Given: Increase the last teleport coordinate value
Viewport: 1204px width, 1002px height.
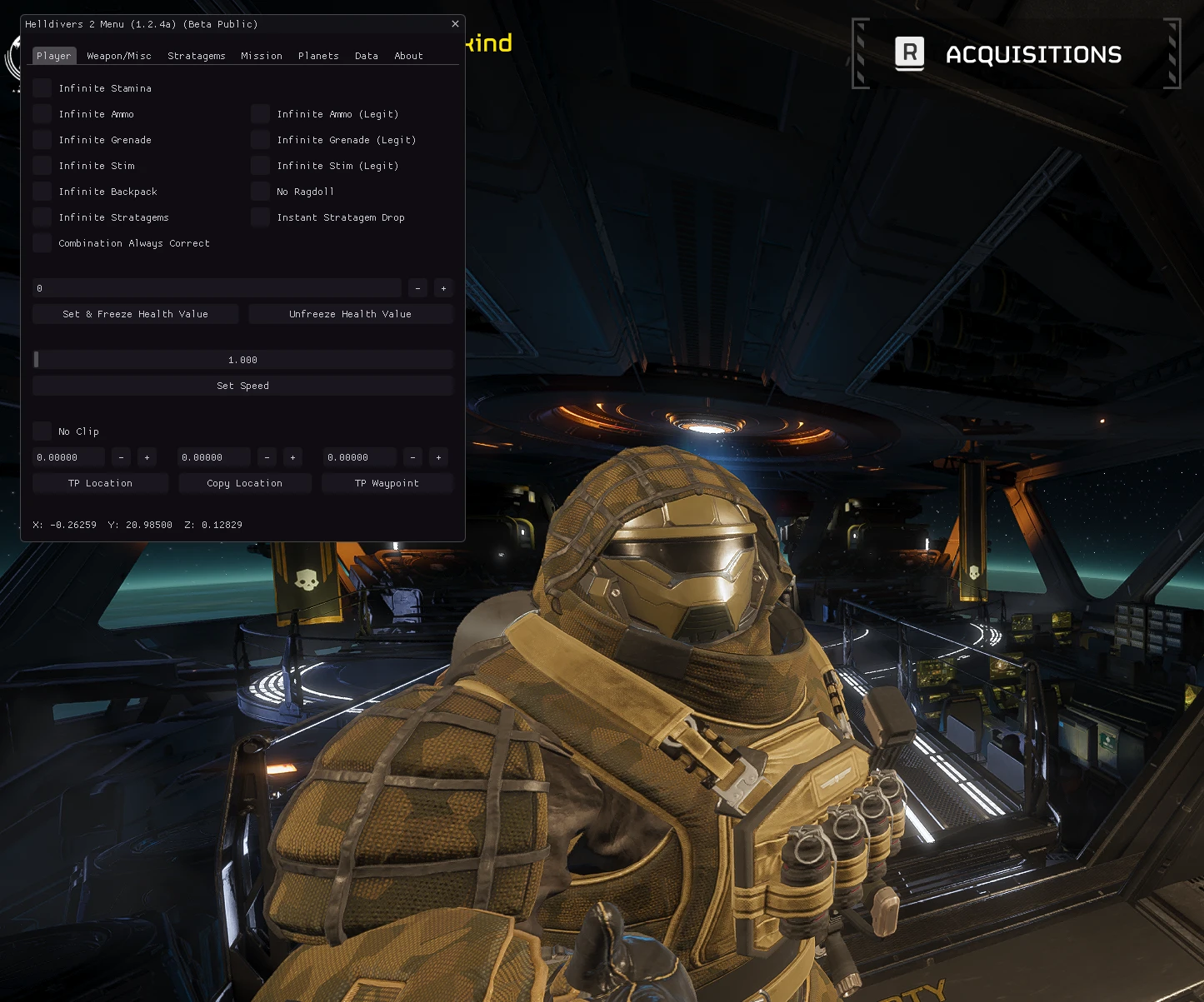Looking at the screenshot, I should (x=438, y=457).
